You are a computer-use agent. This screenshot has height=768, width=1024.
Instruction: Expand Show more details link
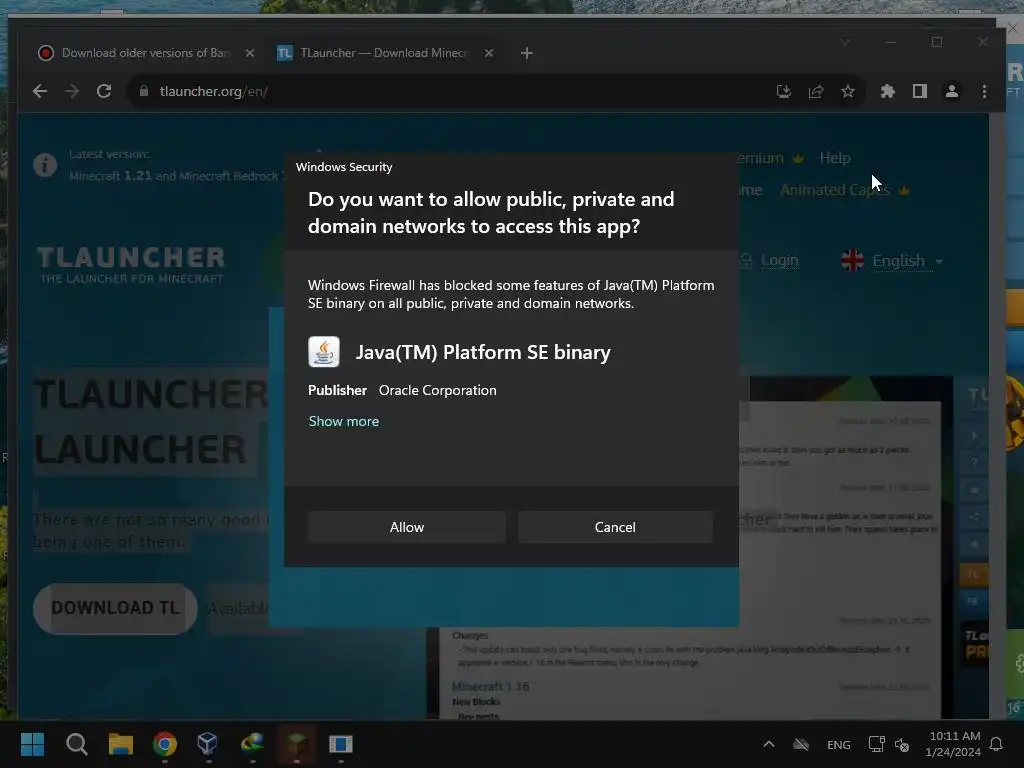click(344, 421)
